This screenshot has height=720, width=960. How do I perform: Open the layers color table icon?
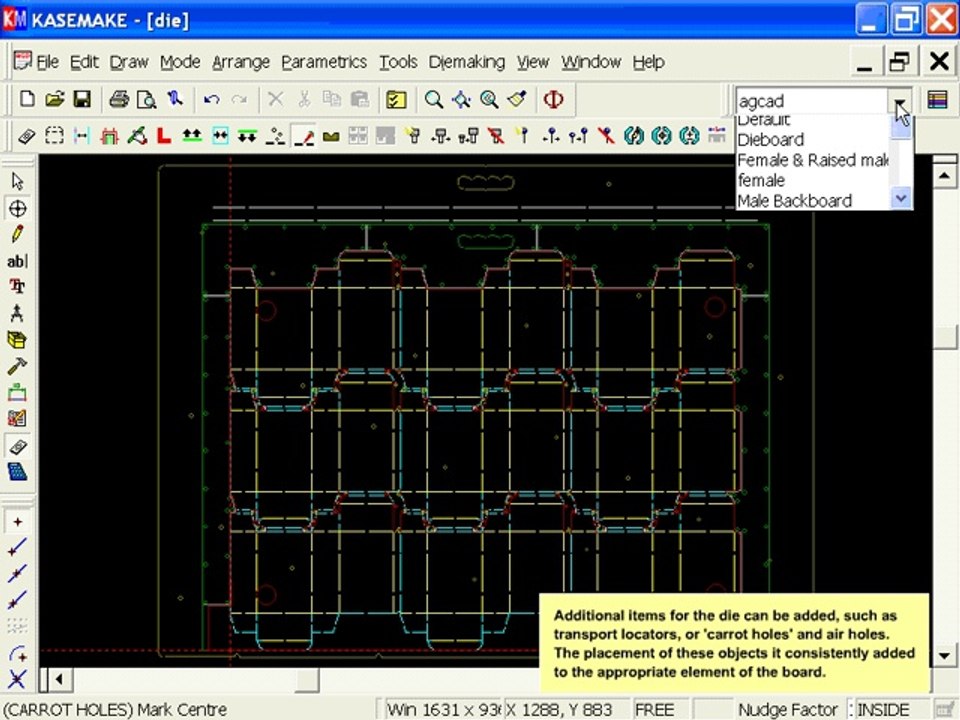click(x=937, y=100)
